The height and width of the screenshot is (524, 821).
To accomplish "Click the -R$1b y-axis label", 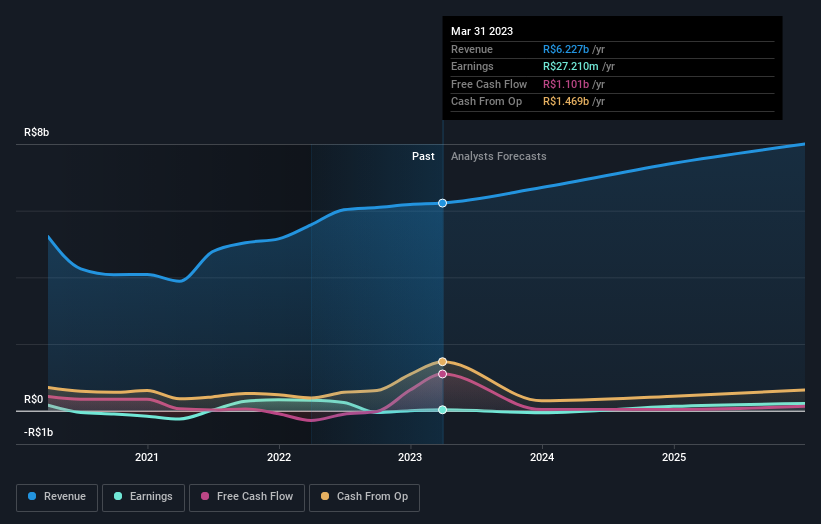I will (x=39, y=432).
